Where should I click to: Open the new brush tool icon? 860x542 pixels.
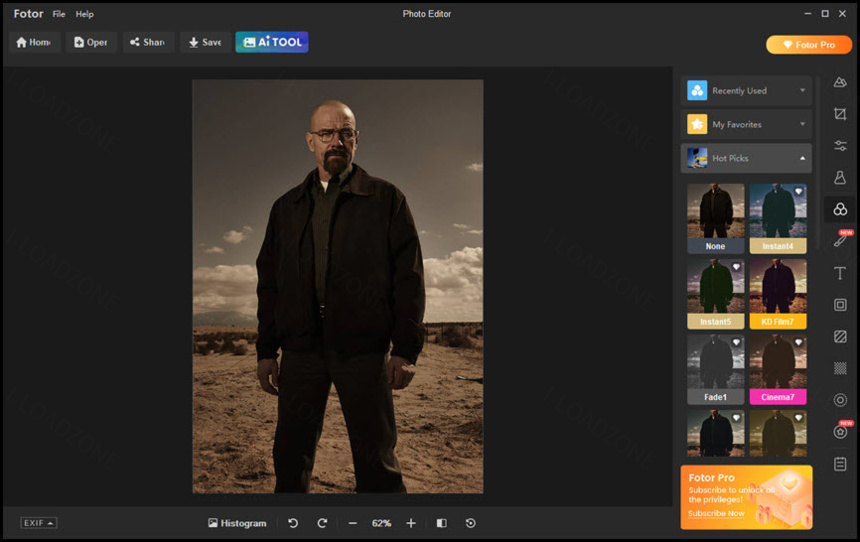(x=841, y=240)
